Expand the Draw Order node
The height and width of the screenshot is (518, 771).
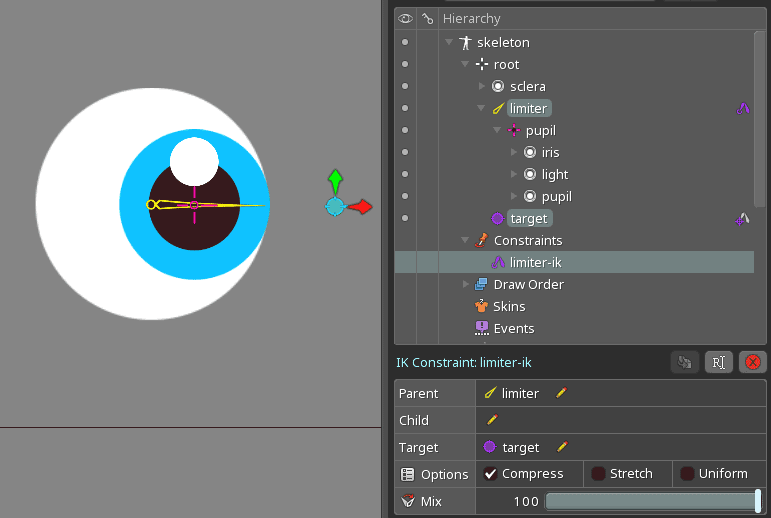466,285
